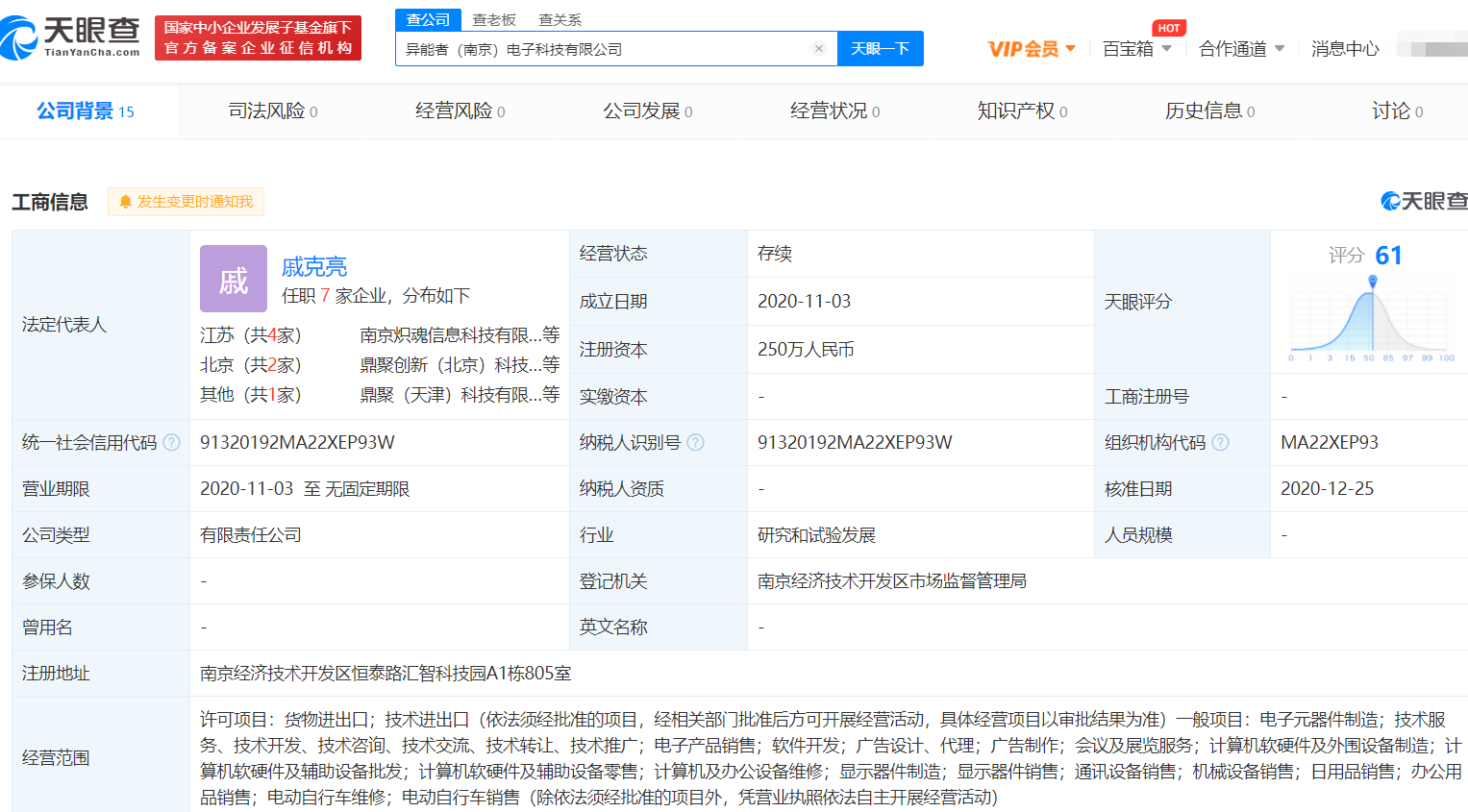Screen dimensions: 1468x812
Task: Click the 核准日期 value 2020-12-25
Action: pyautogui.click(x=1327, y=488)
